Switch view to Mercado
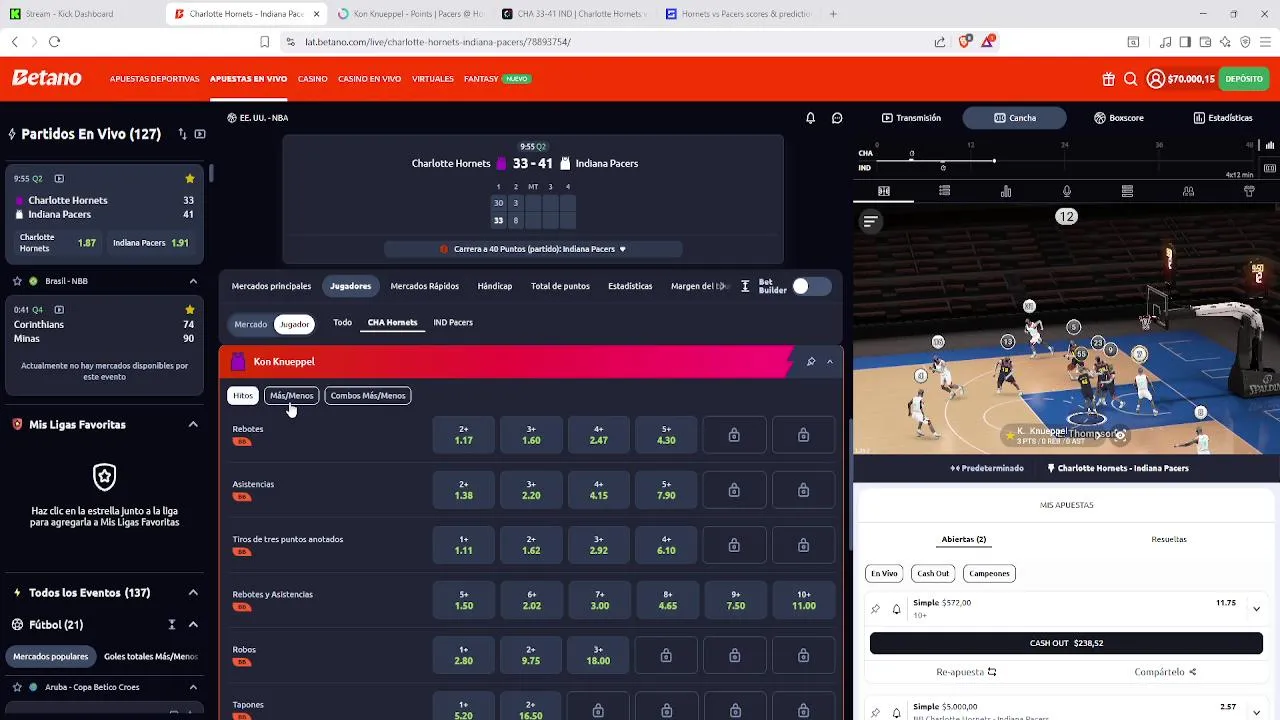Screen dimensions: 1280x720 250,324
